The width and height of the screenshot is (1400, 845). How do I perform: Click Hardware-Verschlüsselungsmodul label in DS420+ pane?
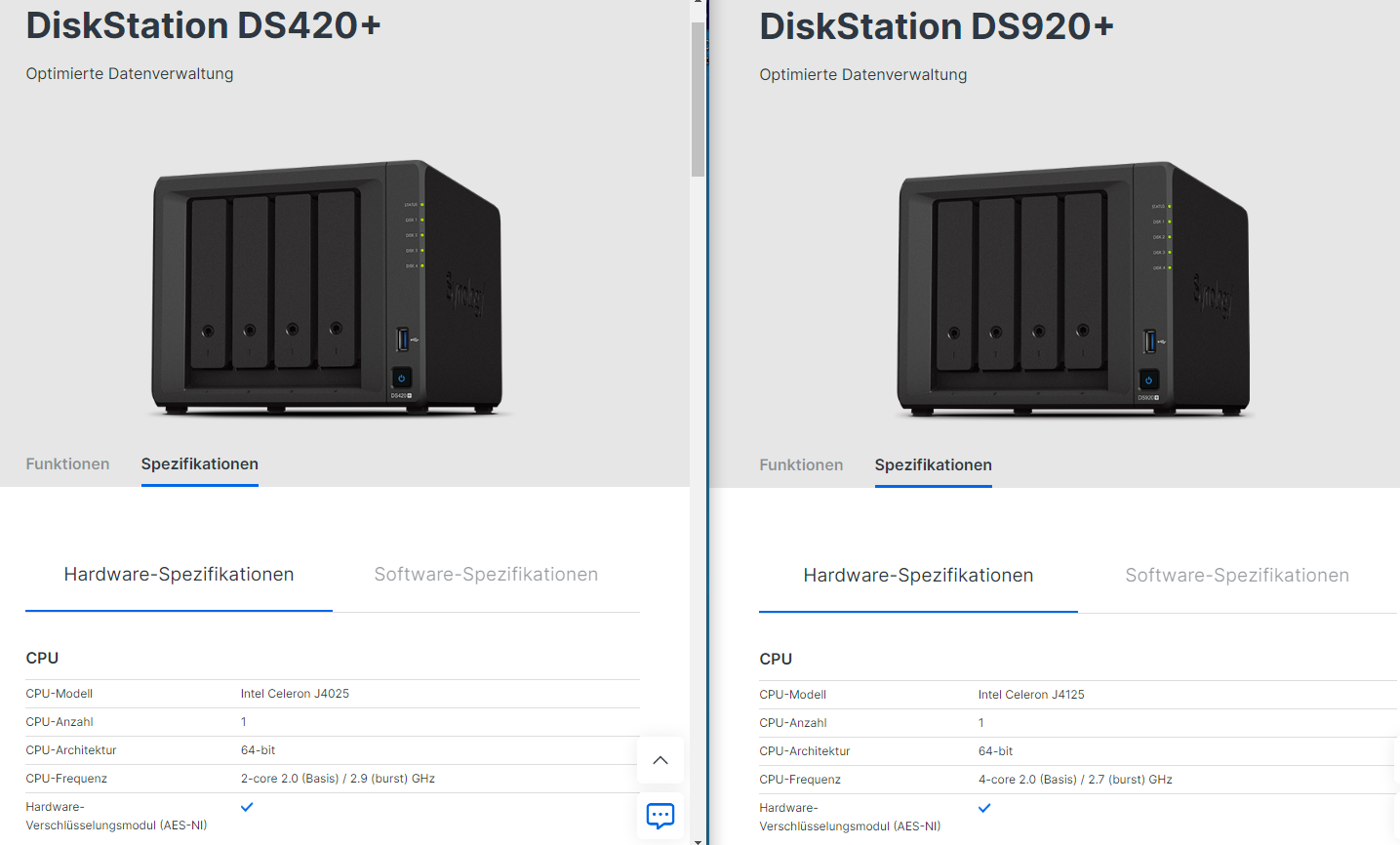(x=116, y=816)
